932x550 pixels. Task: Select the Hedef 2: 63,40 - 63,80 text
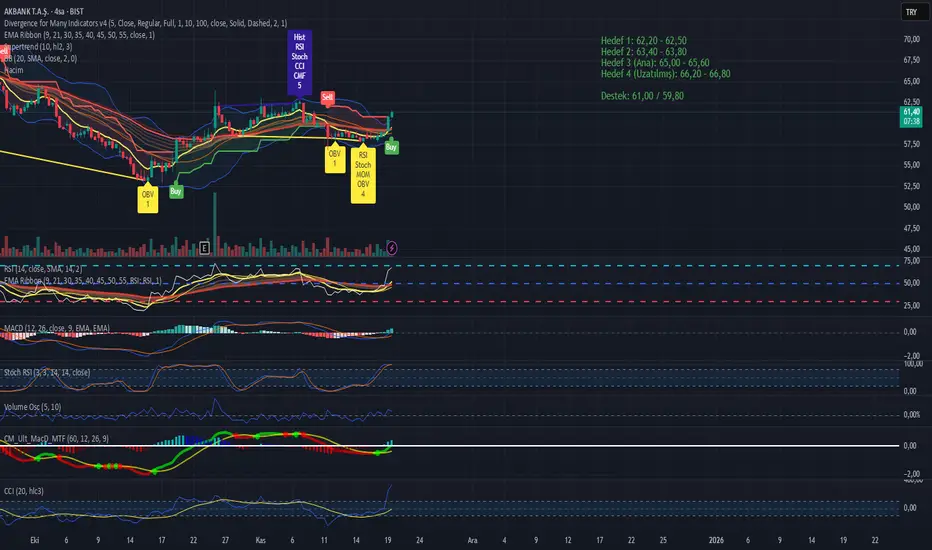[x=644, y=51]
